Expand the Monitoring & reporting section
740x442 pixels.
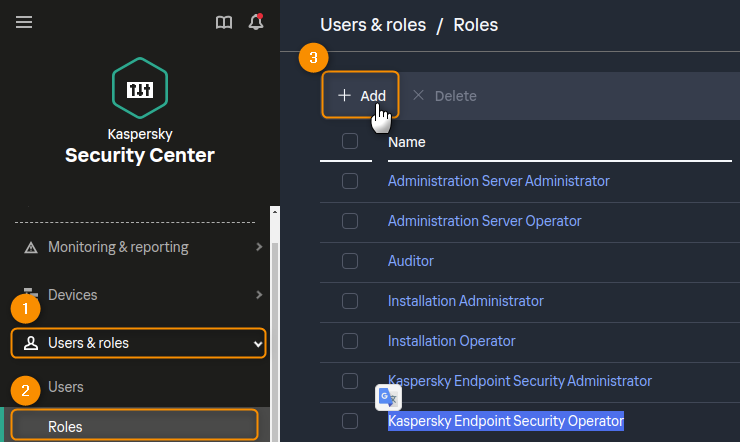259,247
